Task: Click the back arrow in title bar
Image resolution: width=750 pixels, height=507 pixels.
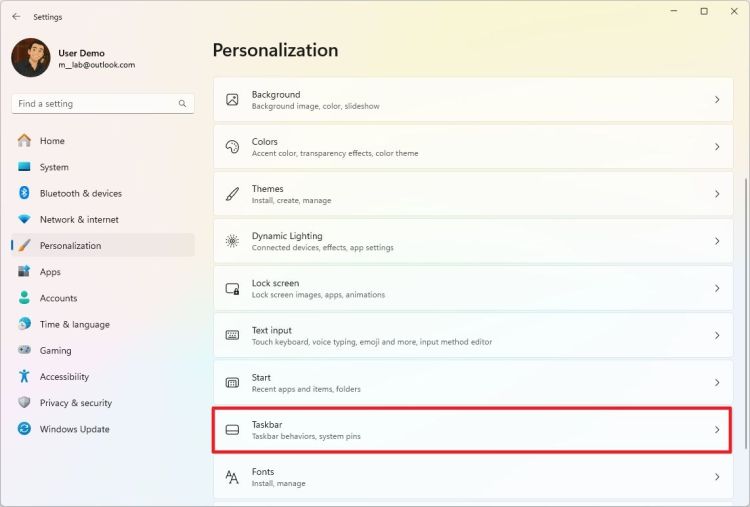Action: point(16,17)
